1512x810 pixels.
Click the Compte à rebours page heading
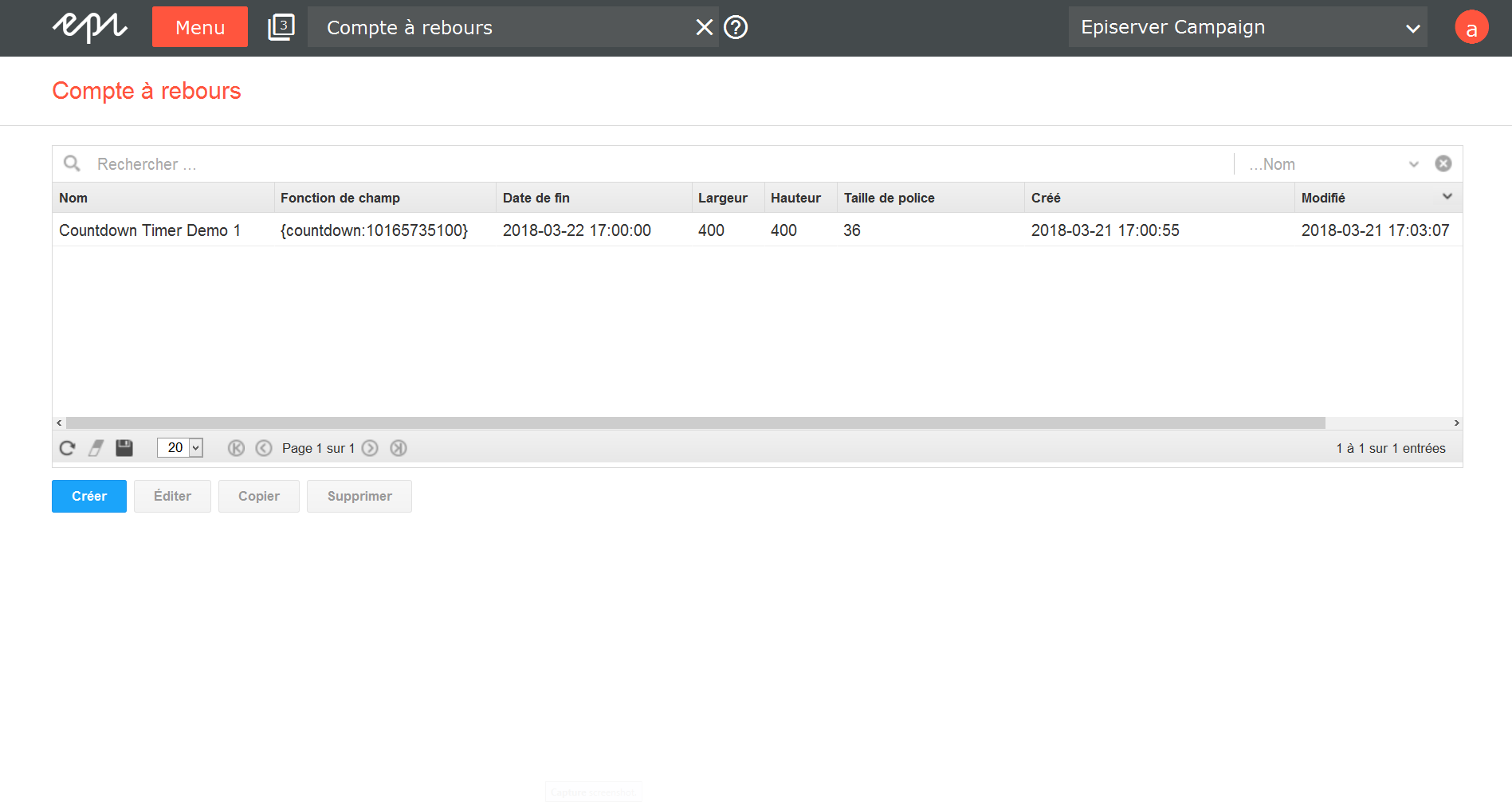pos(147,91)
